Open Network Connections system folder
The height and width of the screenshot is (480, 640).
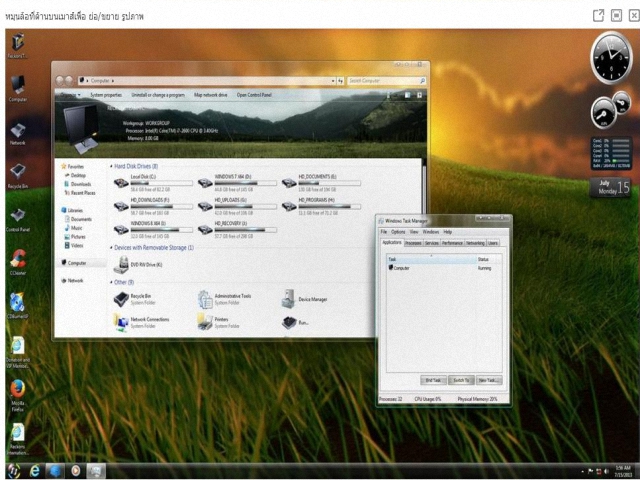coord(141,322)
